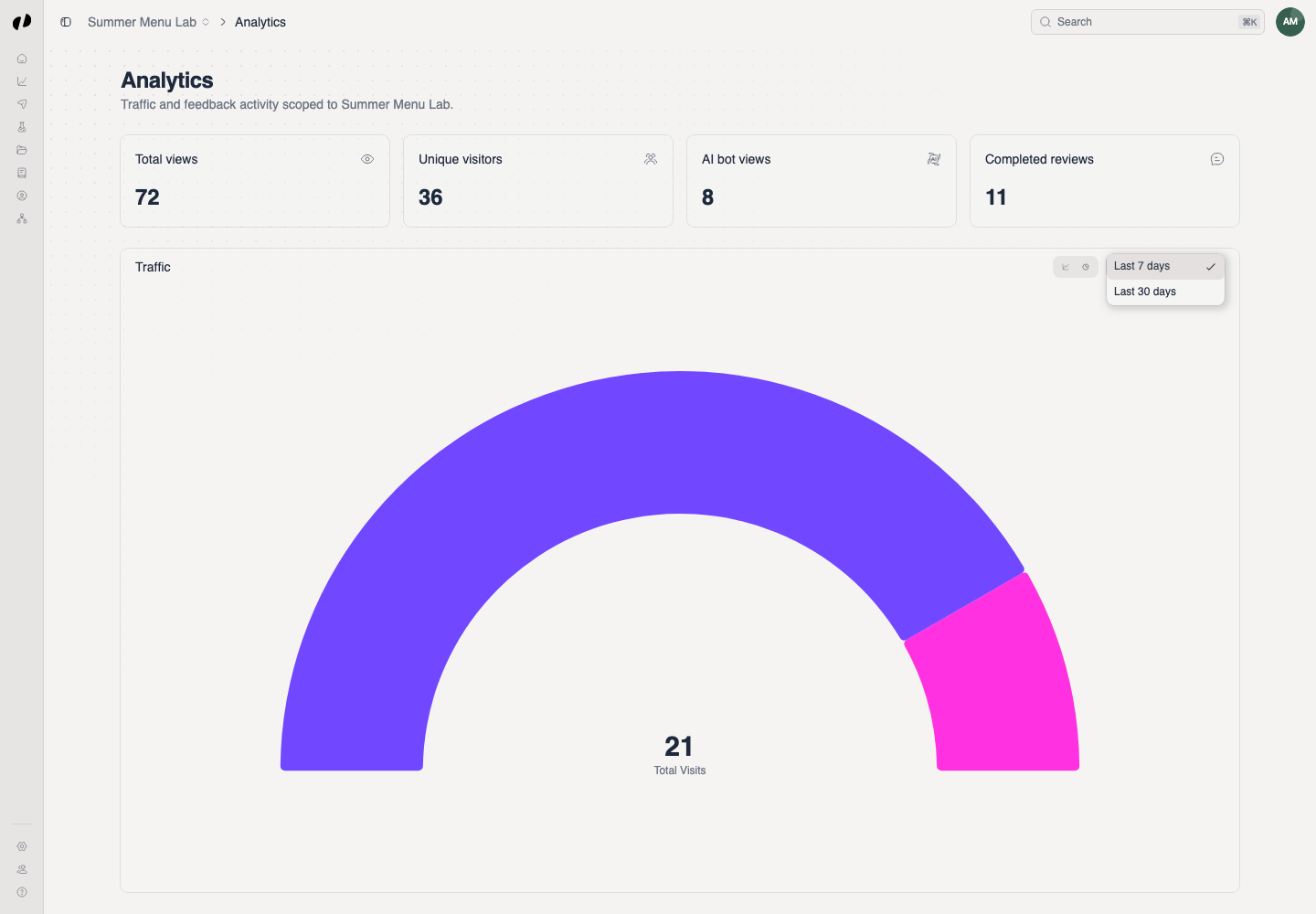Open the folder sidebar icon
Screen dimensions: 1316x914
22,150
